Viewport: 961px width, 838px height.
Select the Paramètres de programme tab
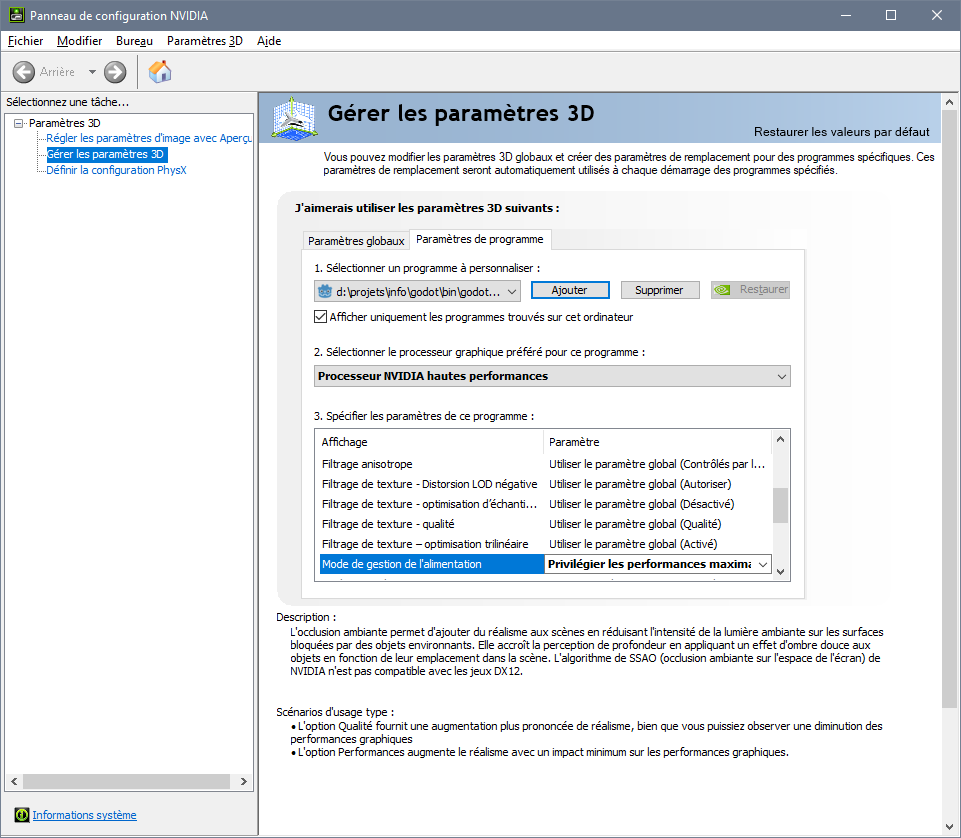click(x=480, y=239)
